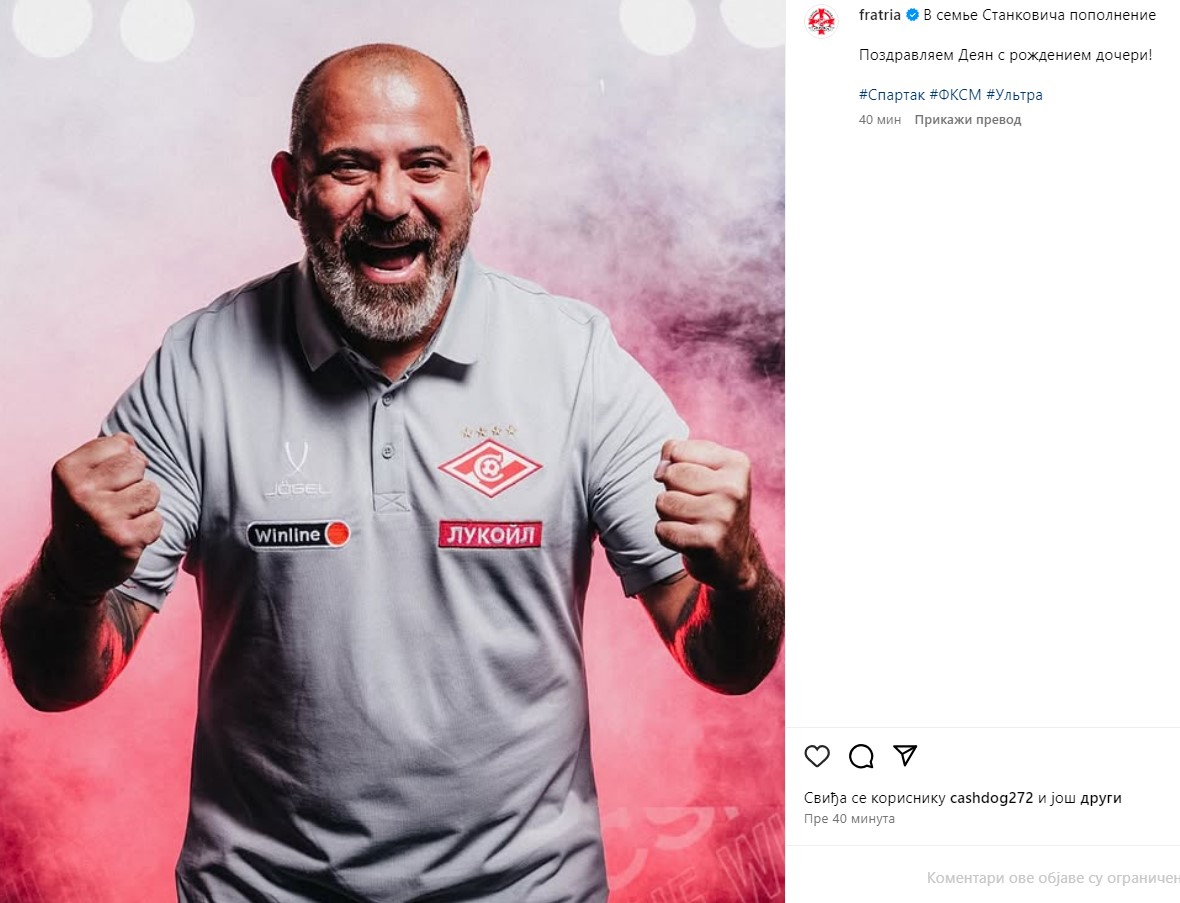
Task: Open the fratria username link
Action: coord(880,15)
